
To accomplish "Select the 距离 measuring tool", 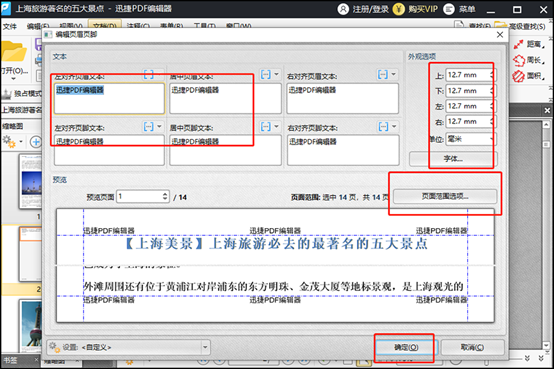I will click(529, 44).
